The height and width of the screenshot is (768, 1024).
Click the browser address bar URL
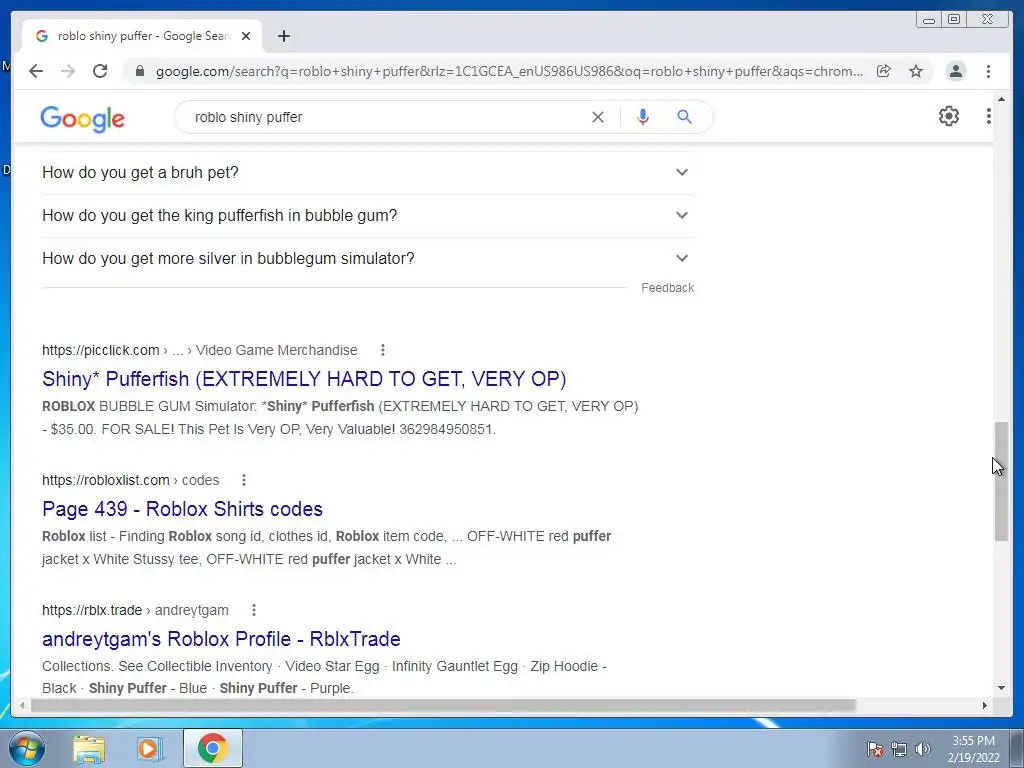pos(509,71)
